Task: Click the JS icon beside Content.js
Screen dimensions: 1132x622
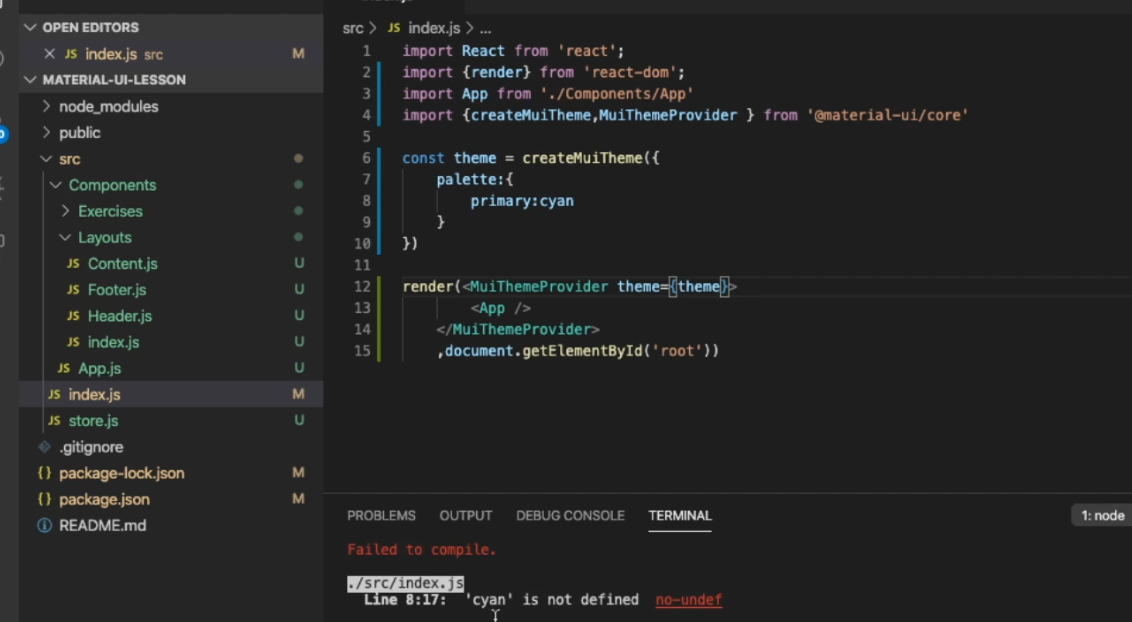Action: [74, 263]
